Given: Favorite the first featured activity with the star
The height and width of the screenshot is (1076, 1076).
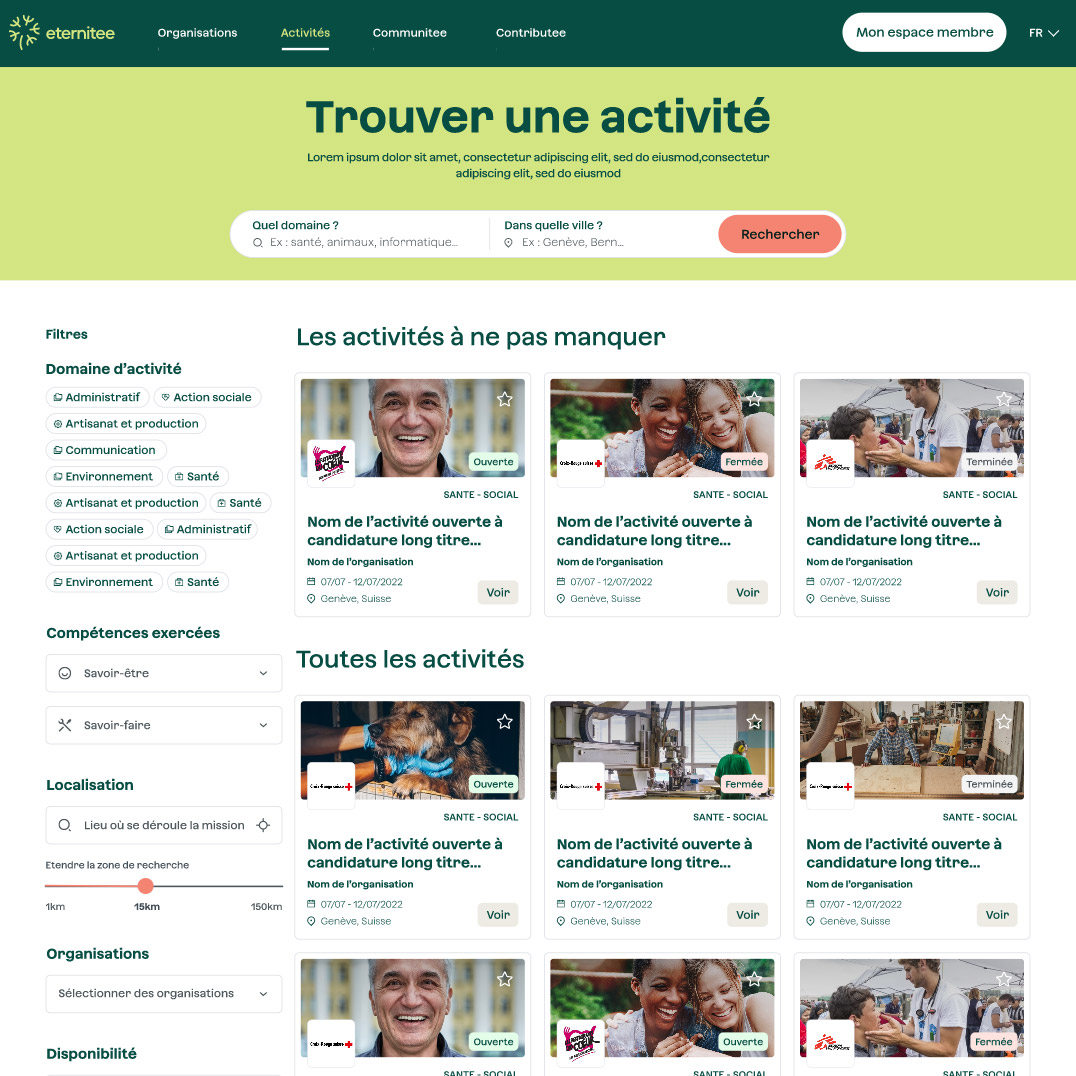Looking at the screenshot, I should coord(504,399).
